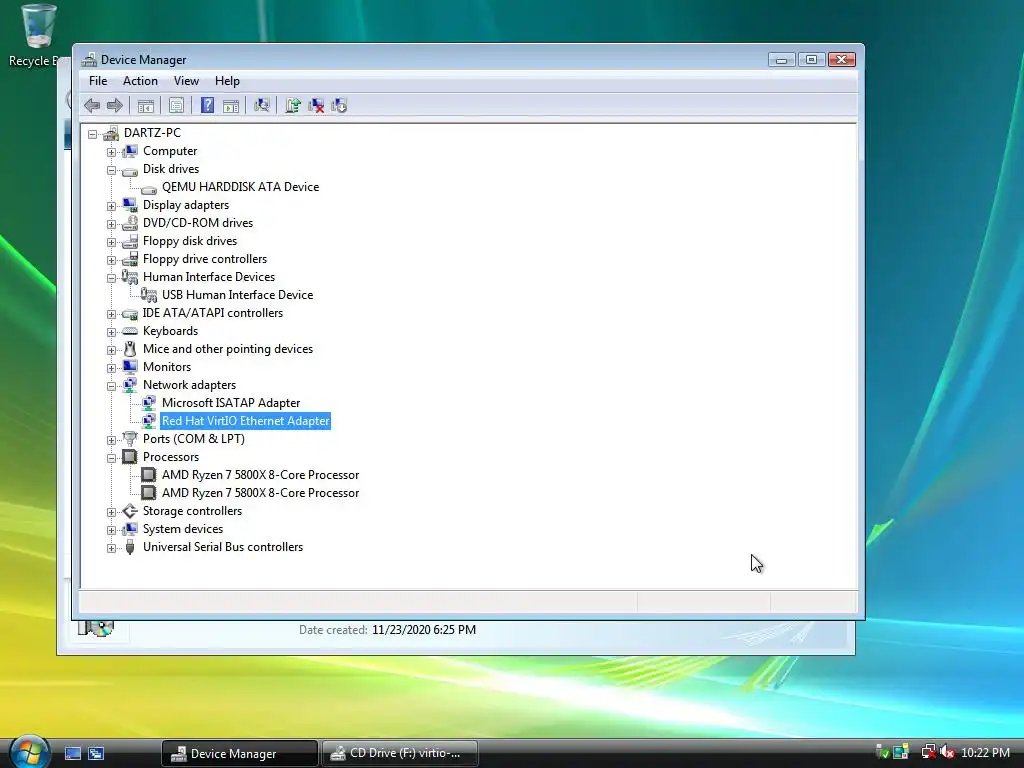Select the first AMD Ryzen 7 5800X processor

point(261,475)
